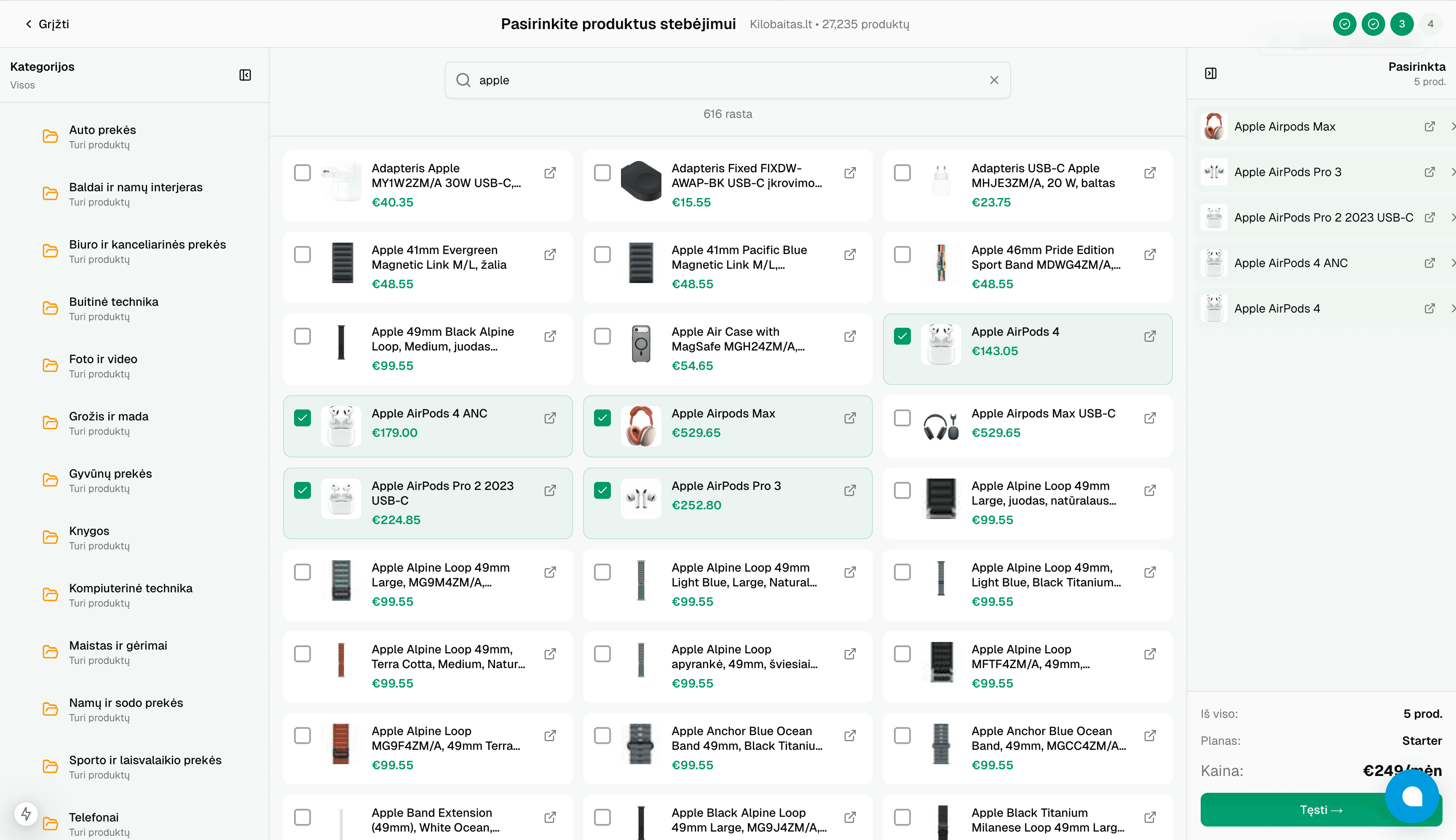
Task: Uncheck Apple AirPods Pro 3 product
Action: (602, 490)
